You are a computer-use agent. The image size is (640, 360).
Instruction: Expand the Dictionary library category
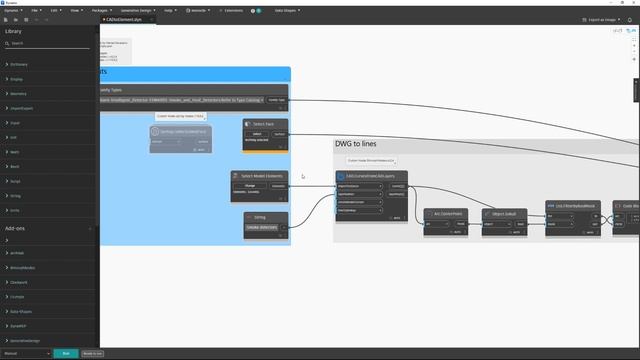pos(16,64)
